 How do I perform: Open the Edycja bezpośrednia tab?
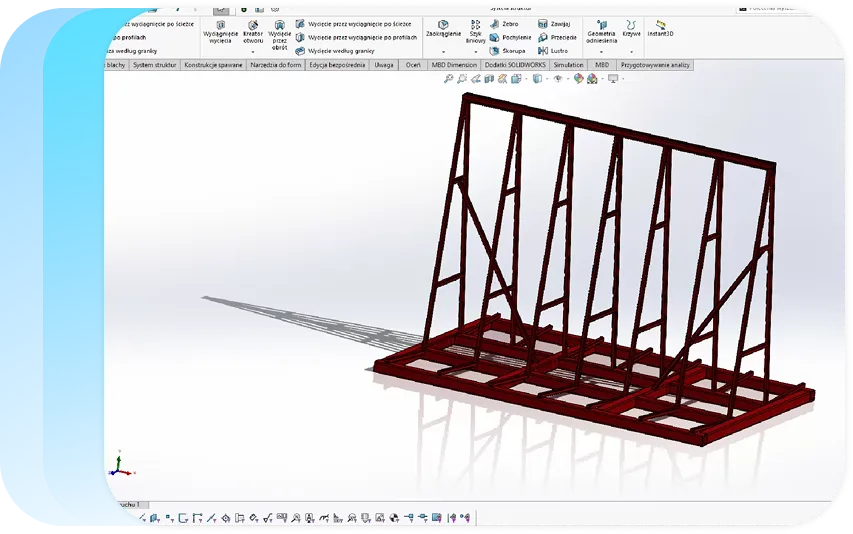coord(337,65)
